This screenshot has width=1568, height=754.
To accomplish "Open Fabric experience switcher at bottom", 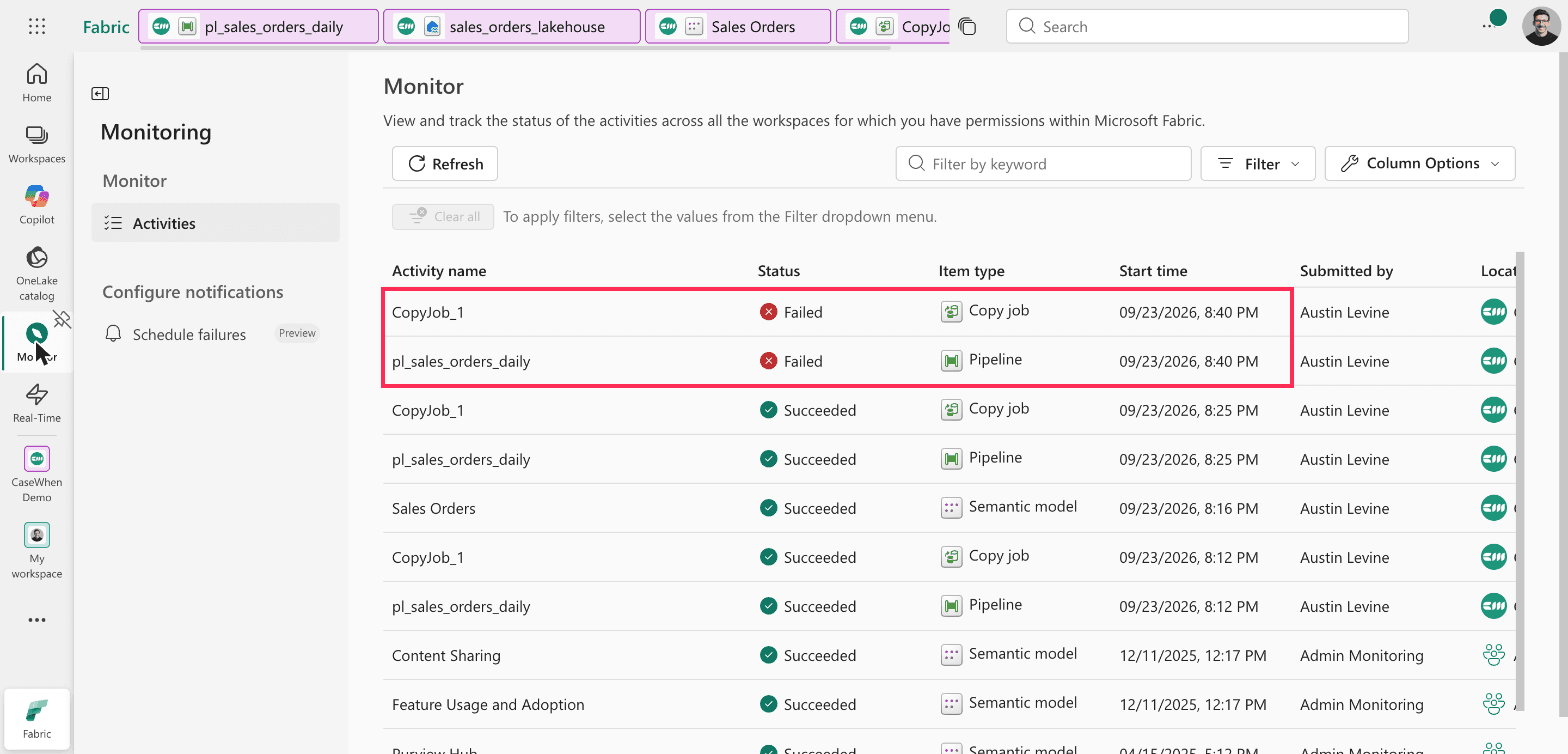I will (37, 719).
